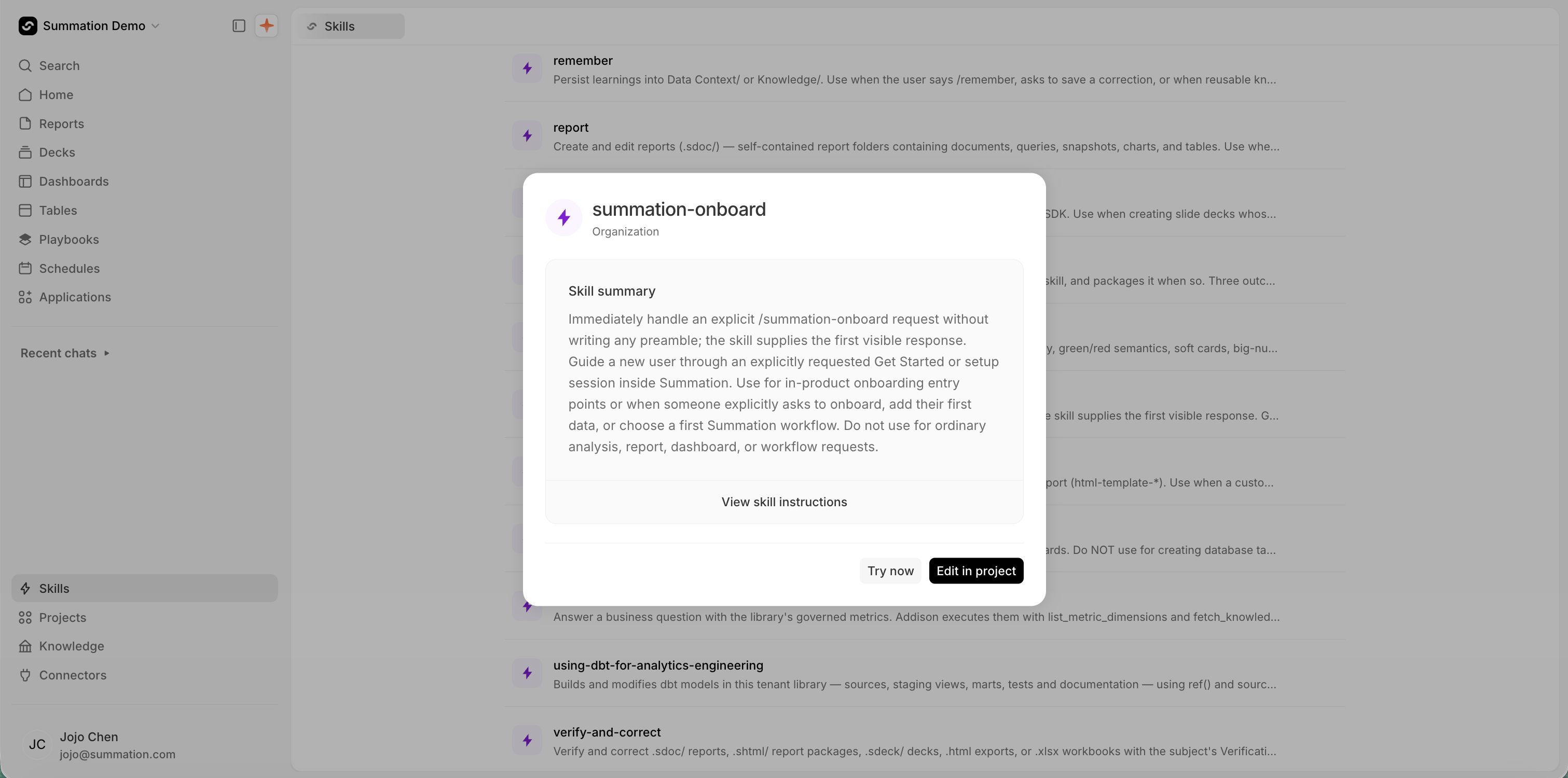This screenshot has height=778, width=1568.
Task: Open Reports in sidebar
Action: click(145, 123)
